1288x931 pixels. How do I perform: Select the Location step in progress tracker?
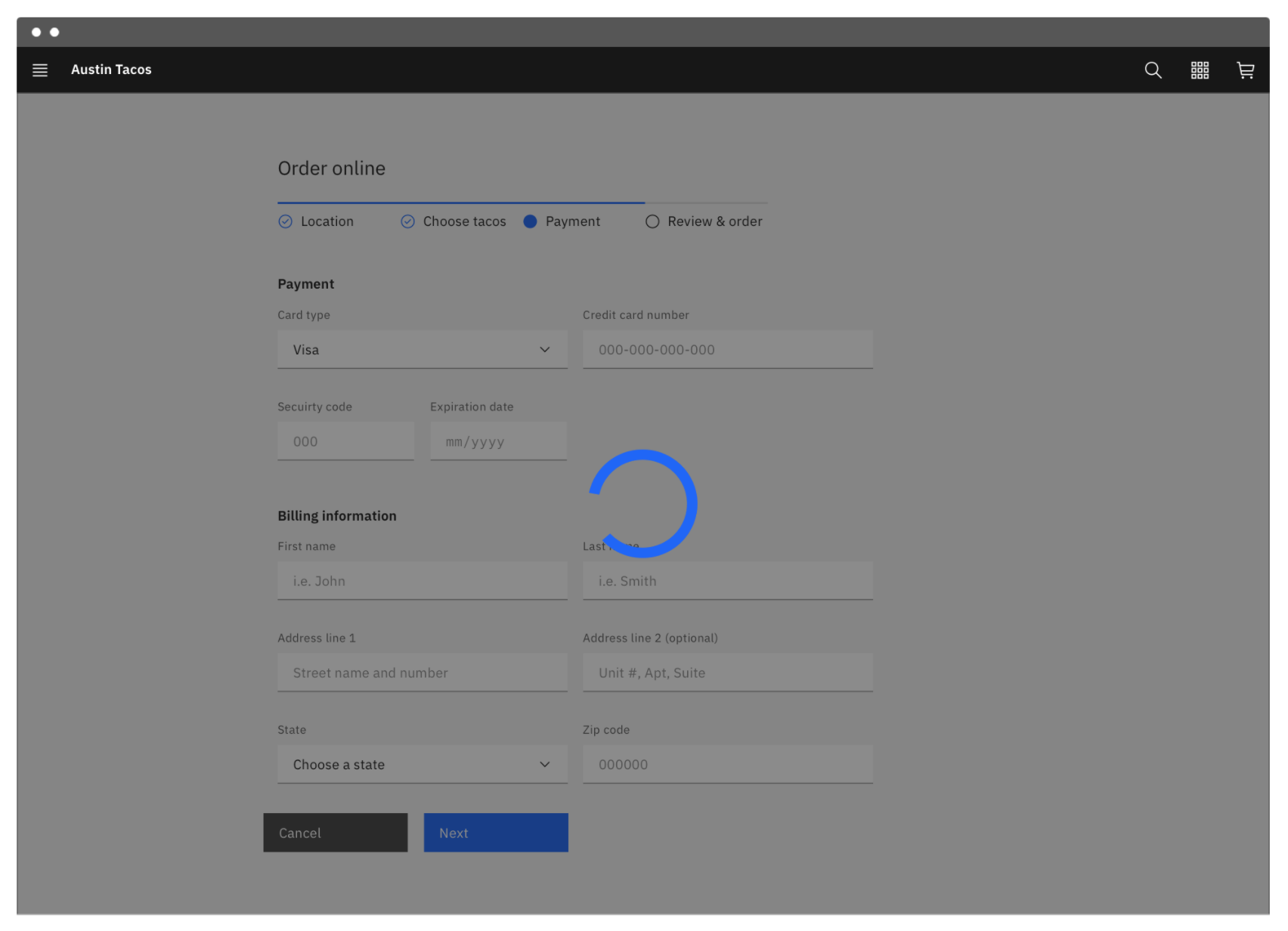[x=327, y=221]
